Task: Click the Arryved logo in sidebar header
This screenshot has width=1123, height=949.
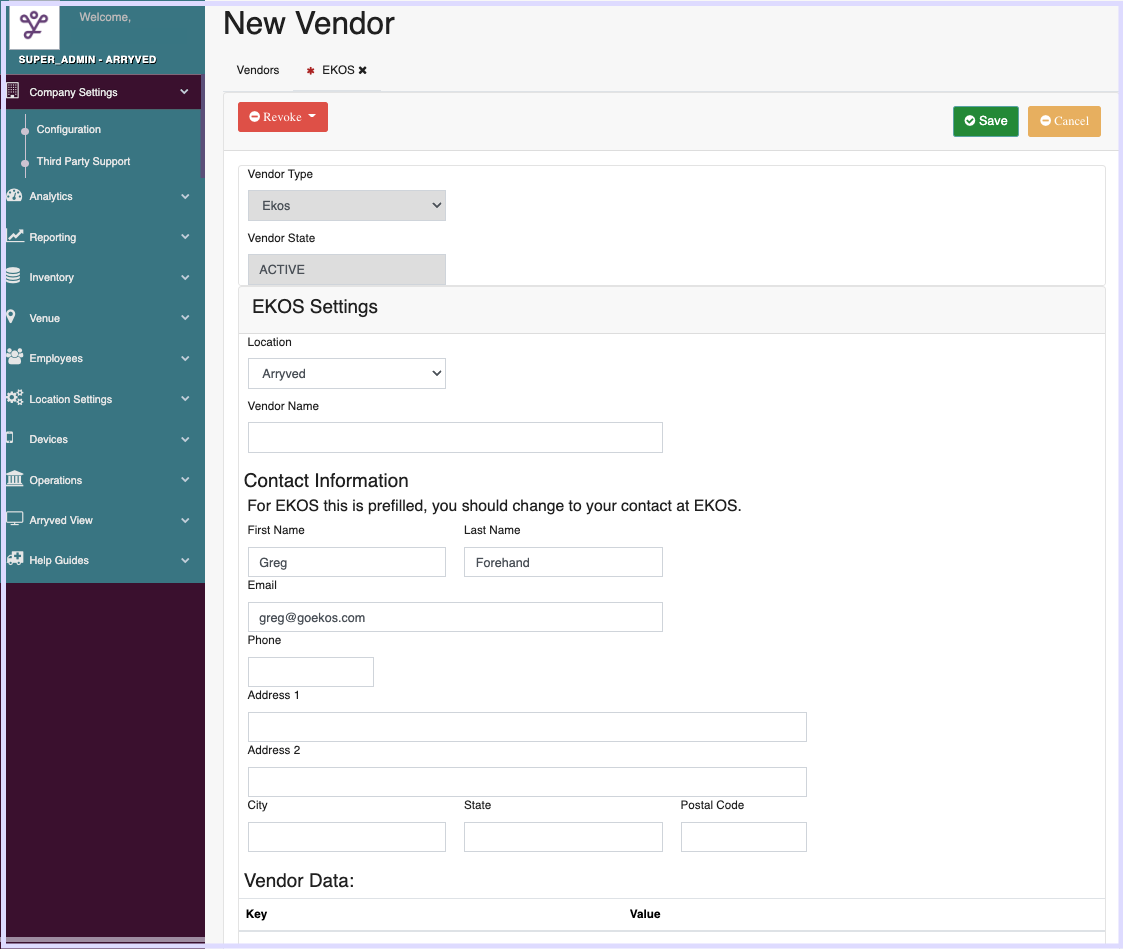Action: pyautogui.click(x=34, y=27)
